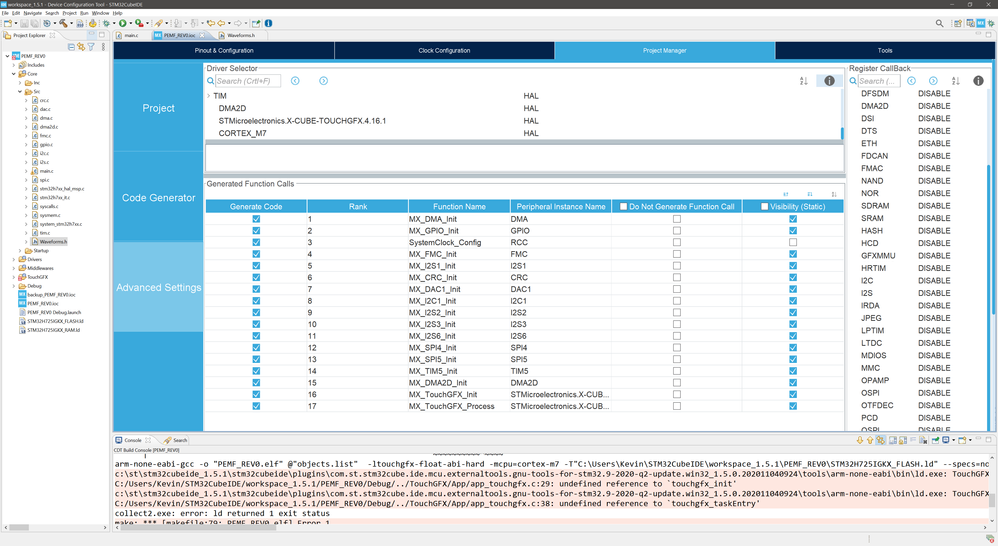Expand the Debug folder
The height and width of the screenshot is (546, 998).
13,286
